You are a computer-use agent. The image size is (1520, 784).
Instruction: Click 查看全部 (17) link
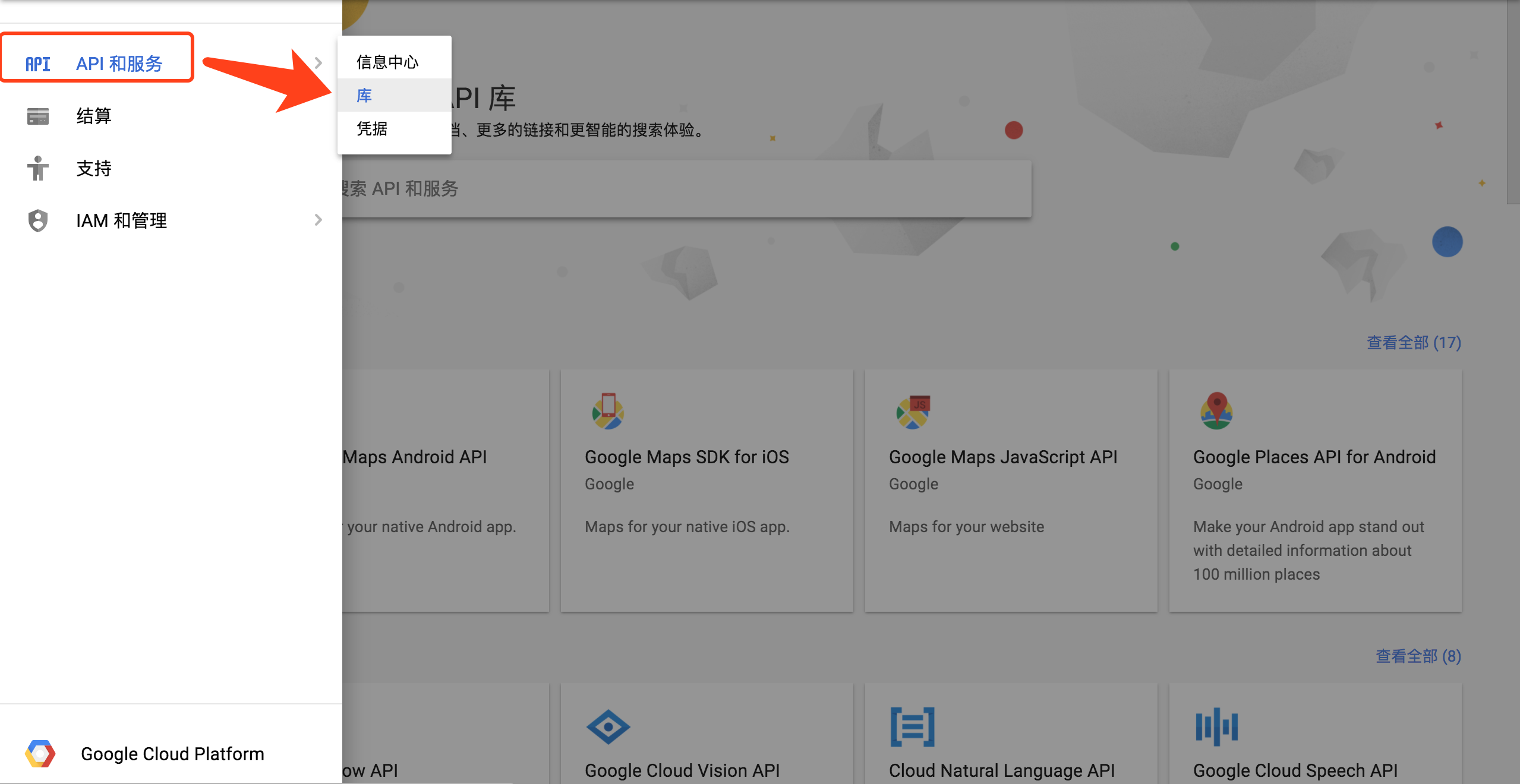click(x=1413, y=343)
